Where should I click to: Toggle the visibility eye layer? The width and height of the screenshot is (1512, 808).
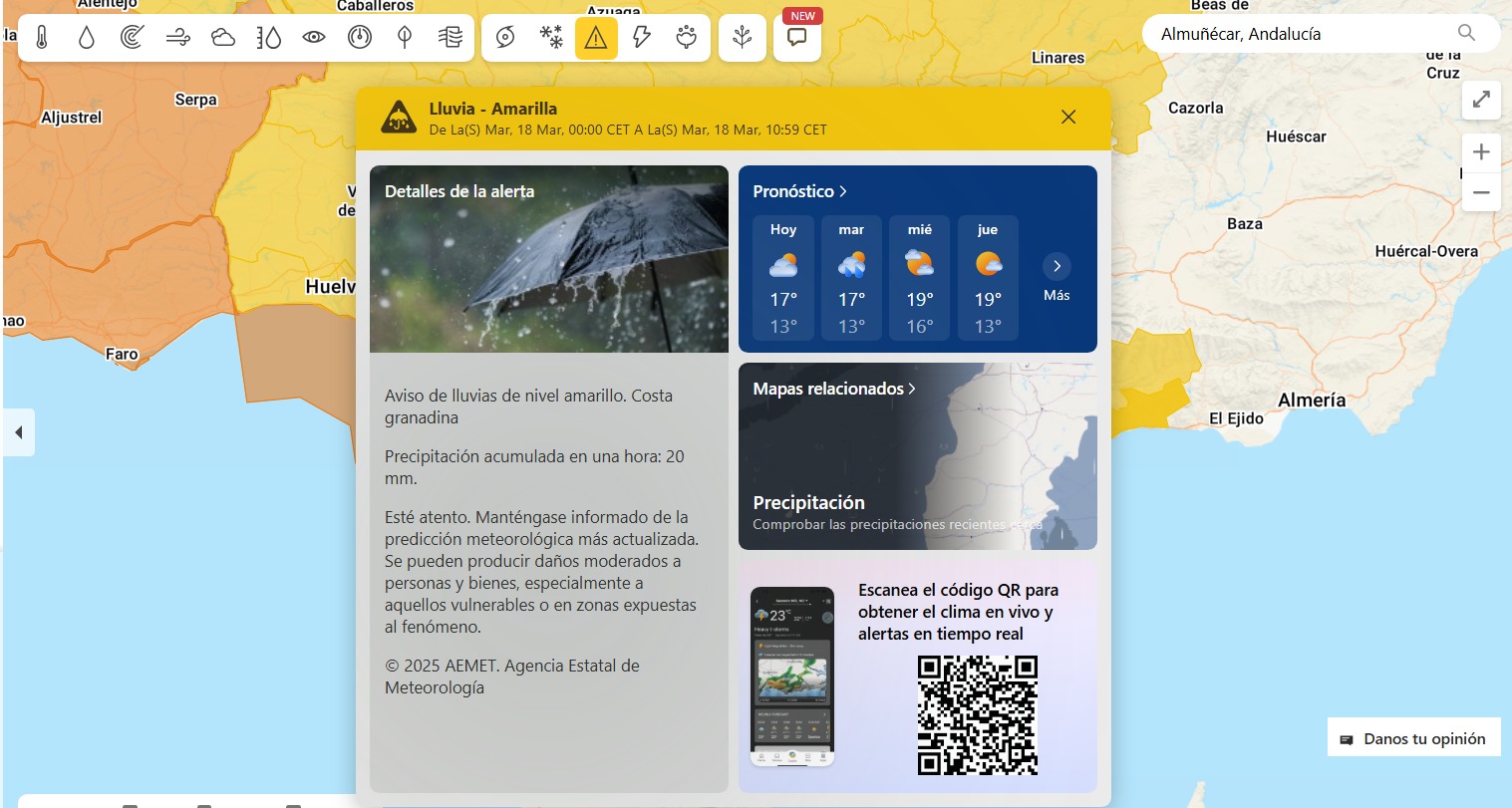(314, 38)
